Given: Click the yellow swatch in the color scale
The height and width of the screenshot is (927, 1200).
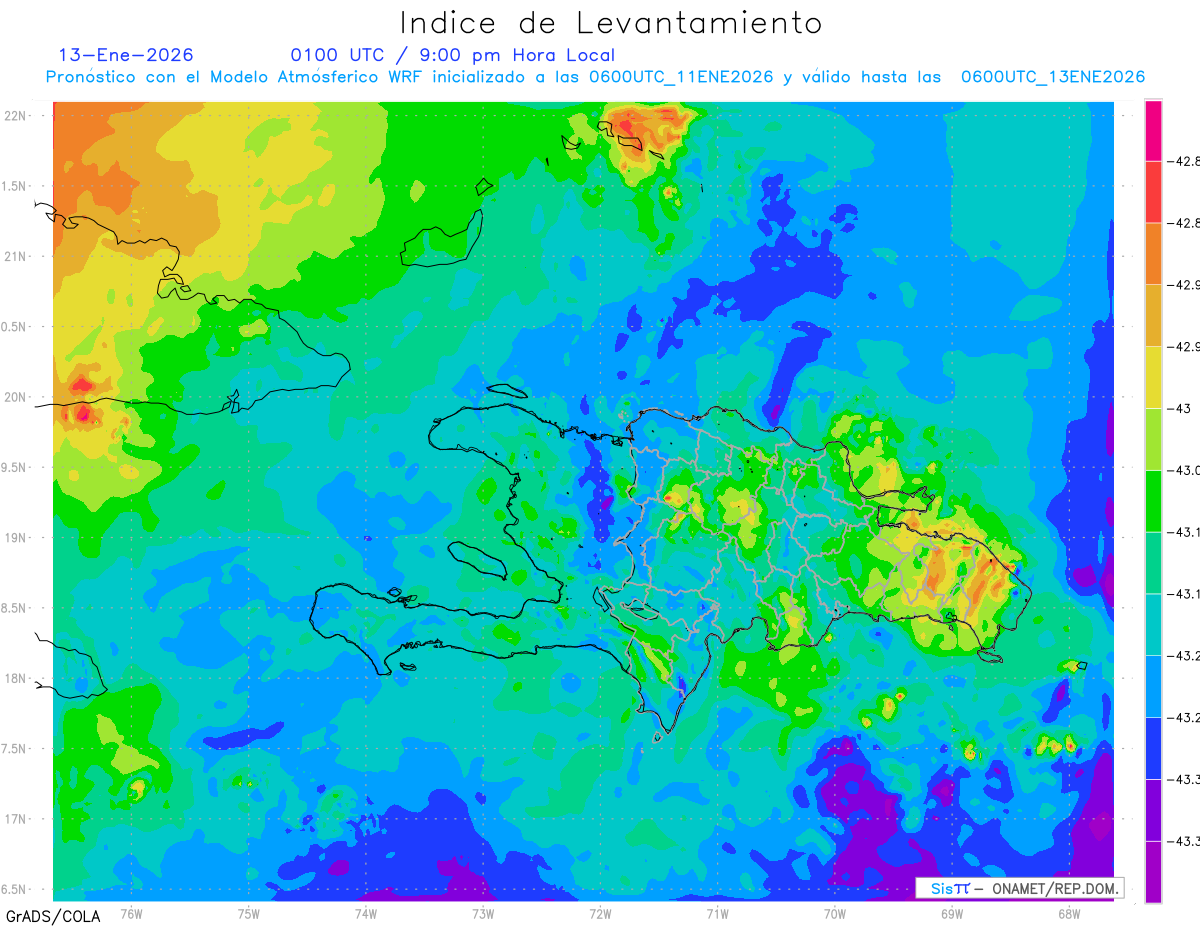Looking at the screenshot, I should (x=1153, y=378).
